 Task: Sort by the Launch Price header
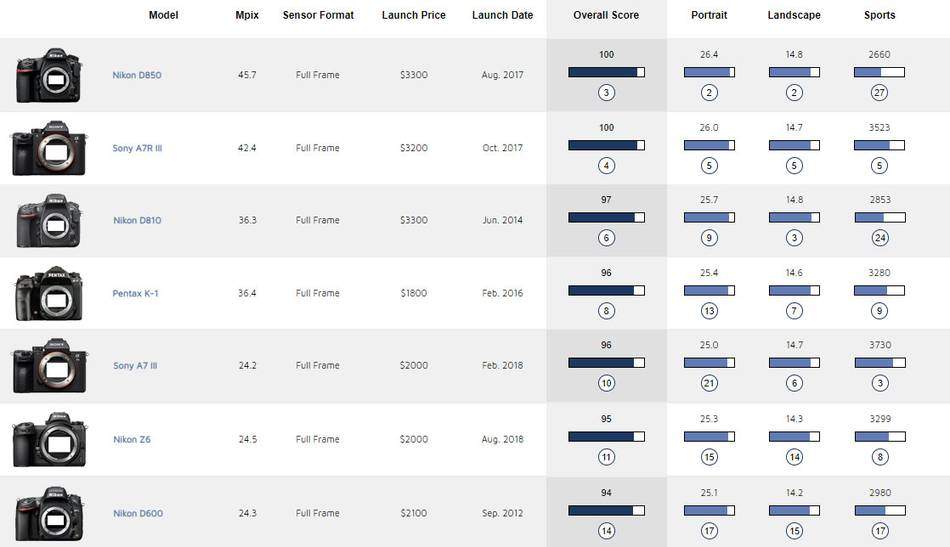pyautogui.click(x=414, y=15)
